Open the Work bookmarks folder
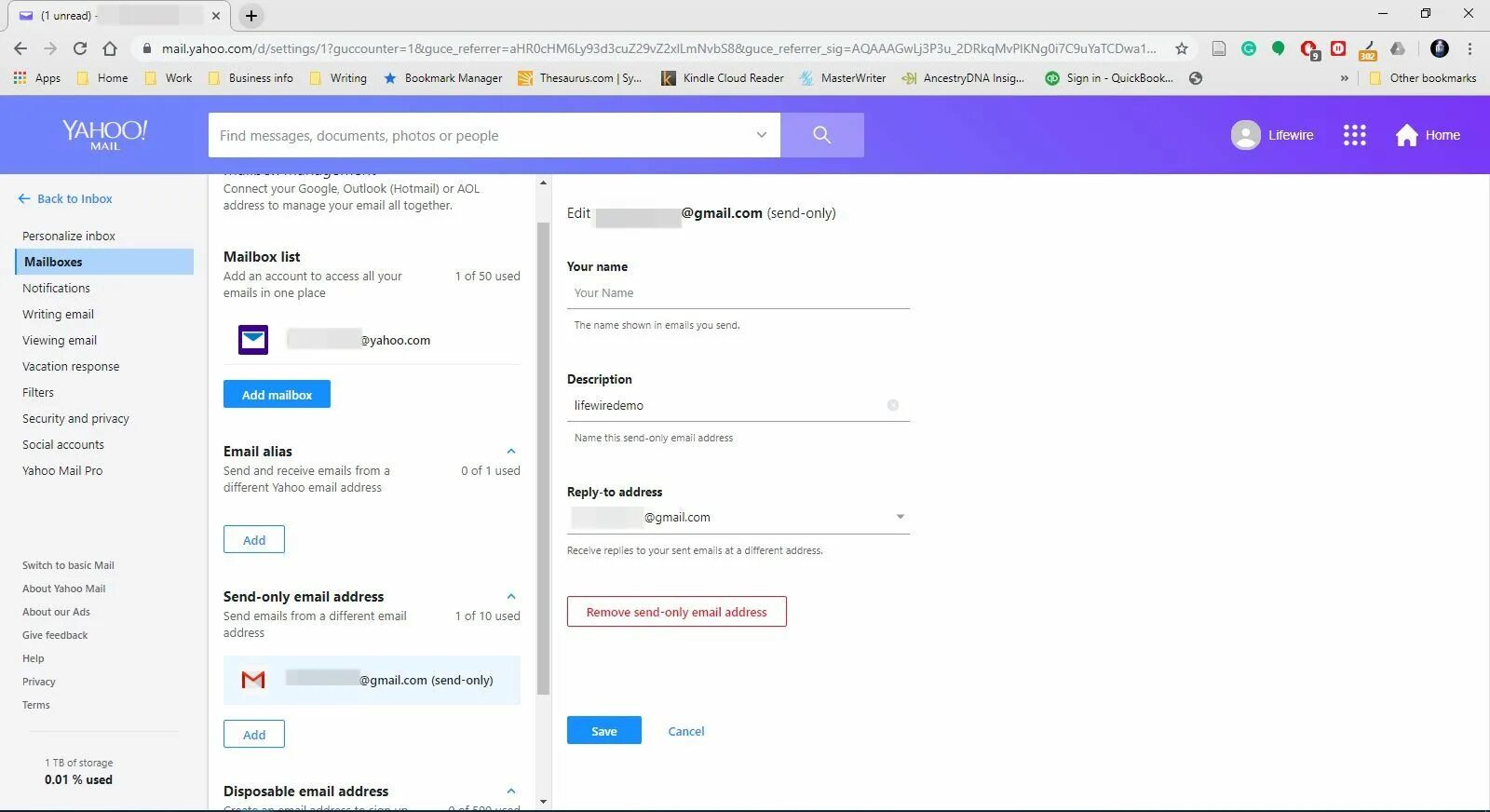The height and width of the screenshot is (812, 1490). pyautogui.click(x=169, y=78)
